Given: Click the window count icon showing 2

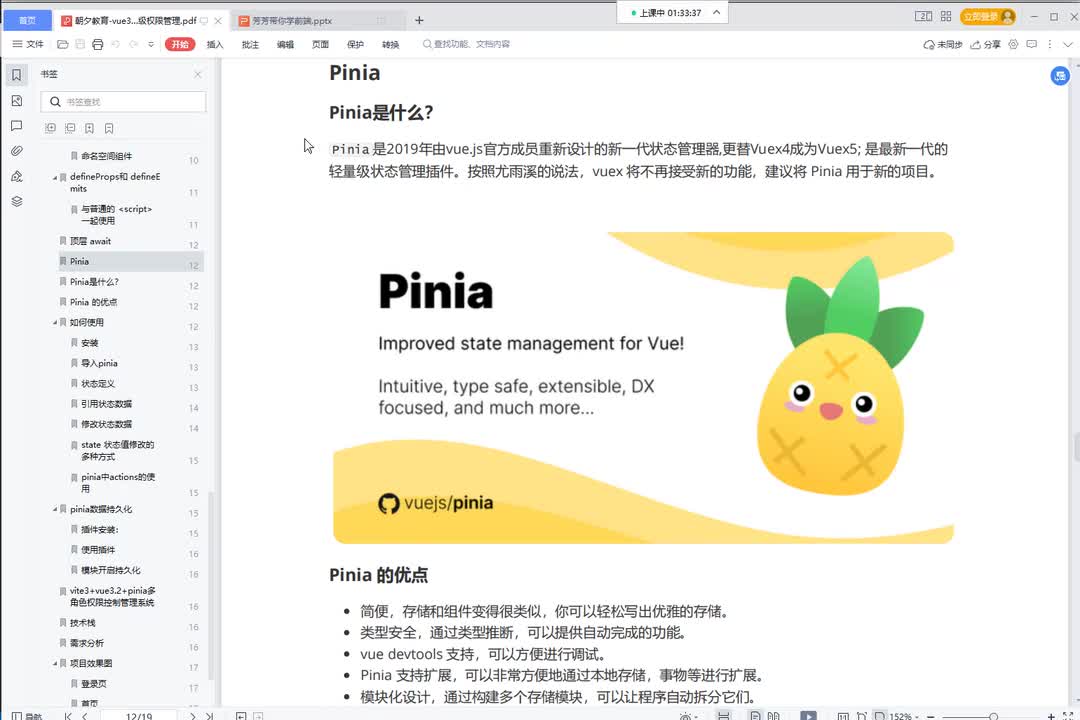Looking at the screenshot, I should [x=923, y=17].
